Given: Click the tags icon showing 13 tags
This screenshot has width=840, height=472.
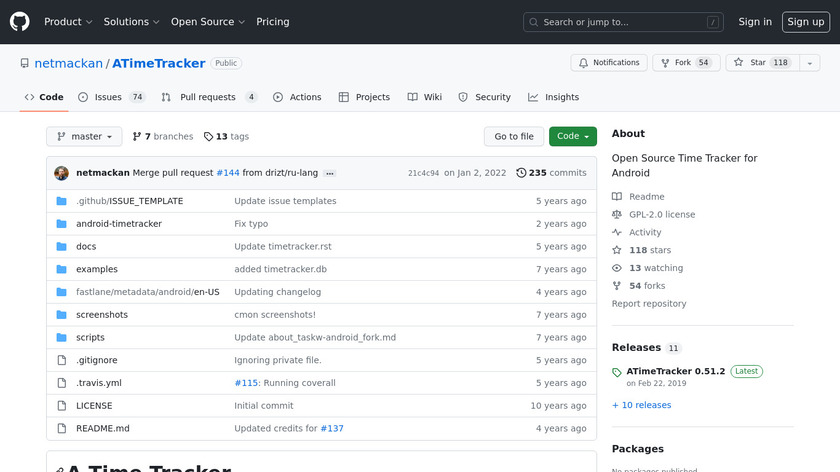Looking at the screenshot, I should coord(208,137).
